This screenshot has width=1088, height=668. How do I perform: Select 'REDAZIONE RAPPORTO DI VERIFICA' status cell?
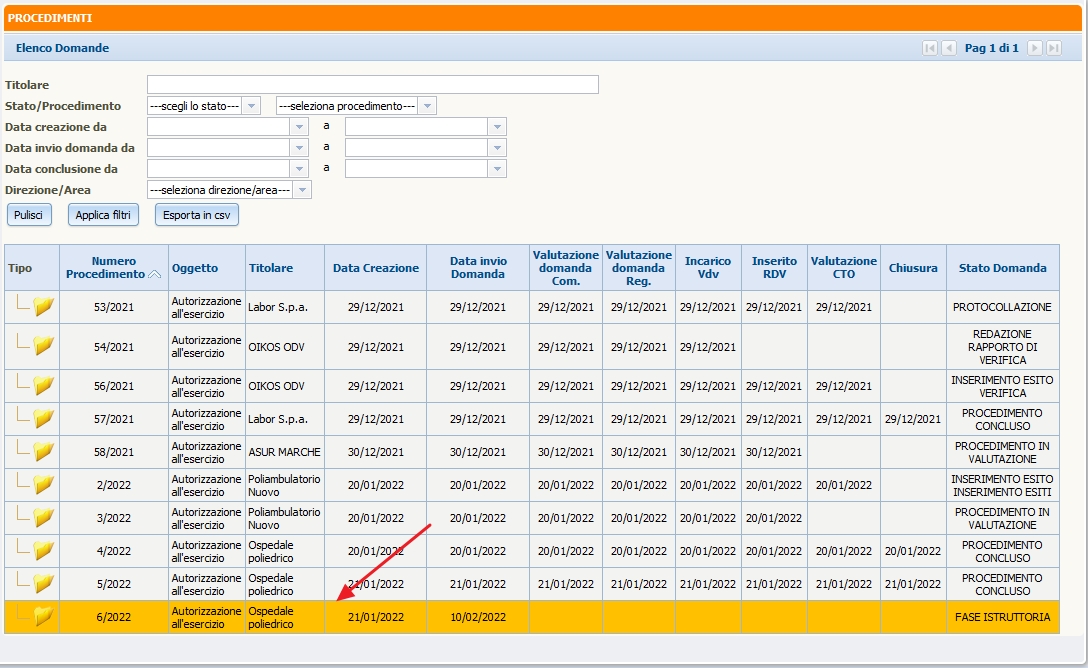point(1003,347)
